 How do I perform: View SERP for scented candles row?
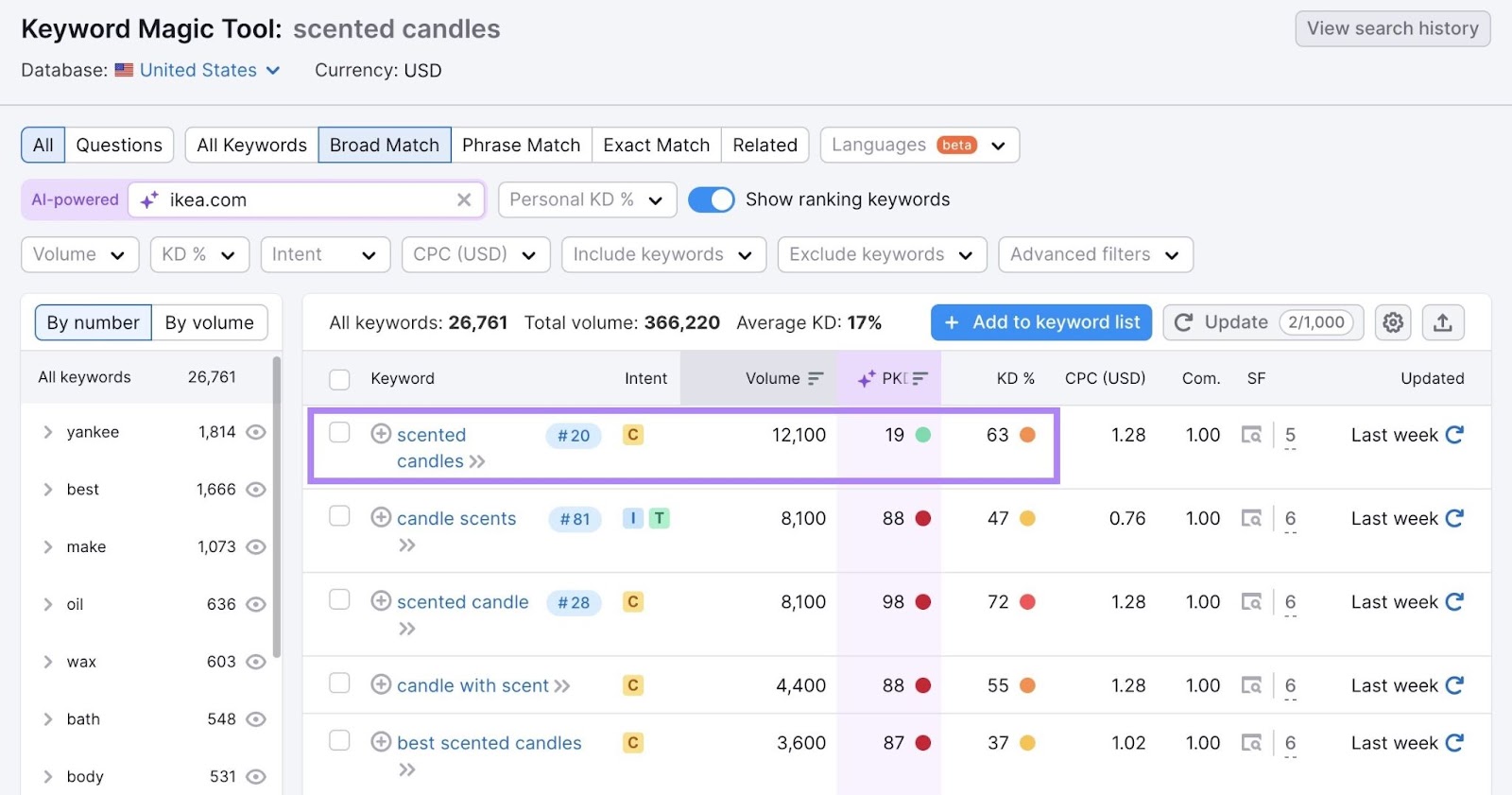click(x=1251, y=436)
